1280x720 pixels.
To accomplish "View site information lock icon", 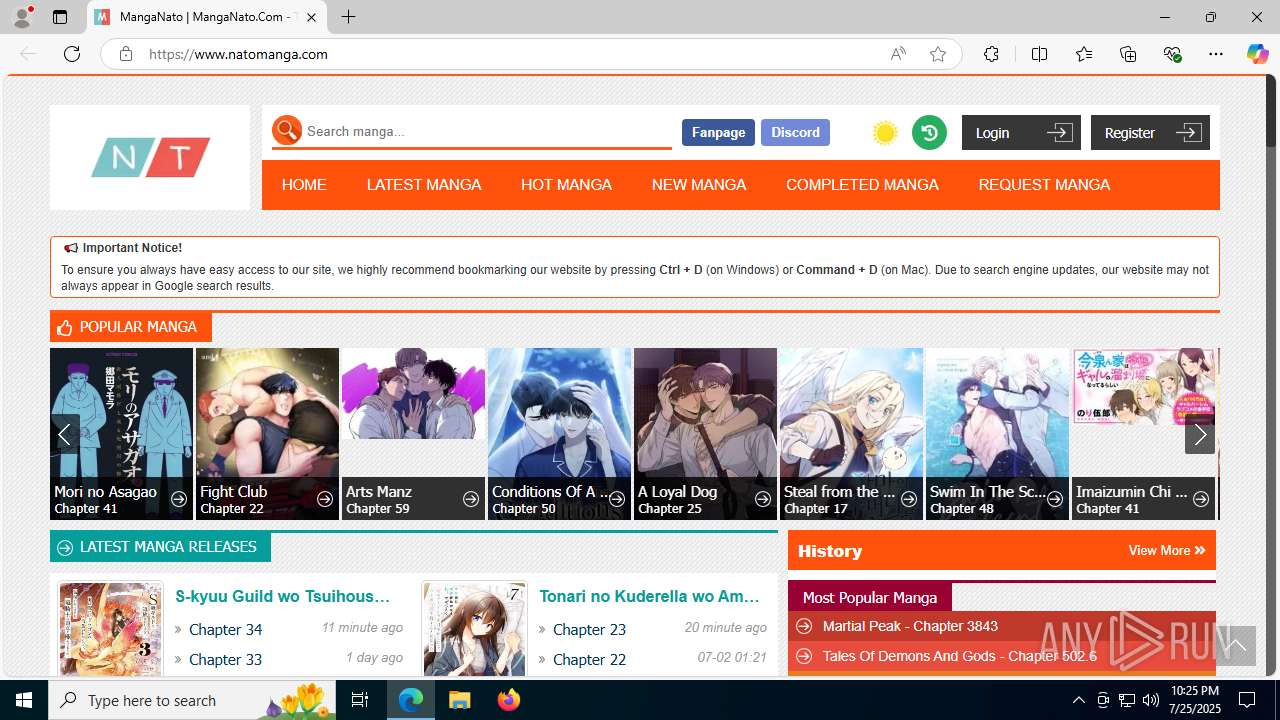I will pos(126,54).
